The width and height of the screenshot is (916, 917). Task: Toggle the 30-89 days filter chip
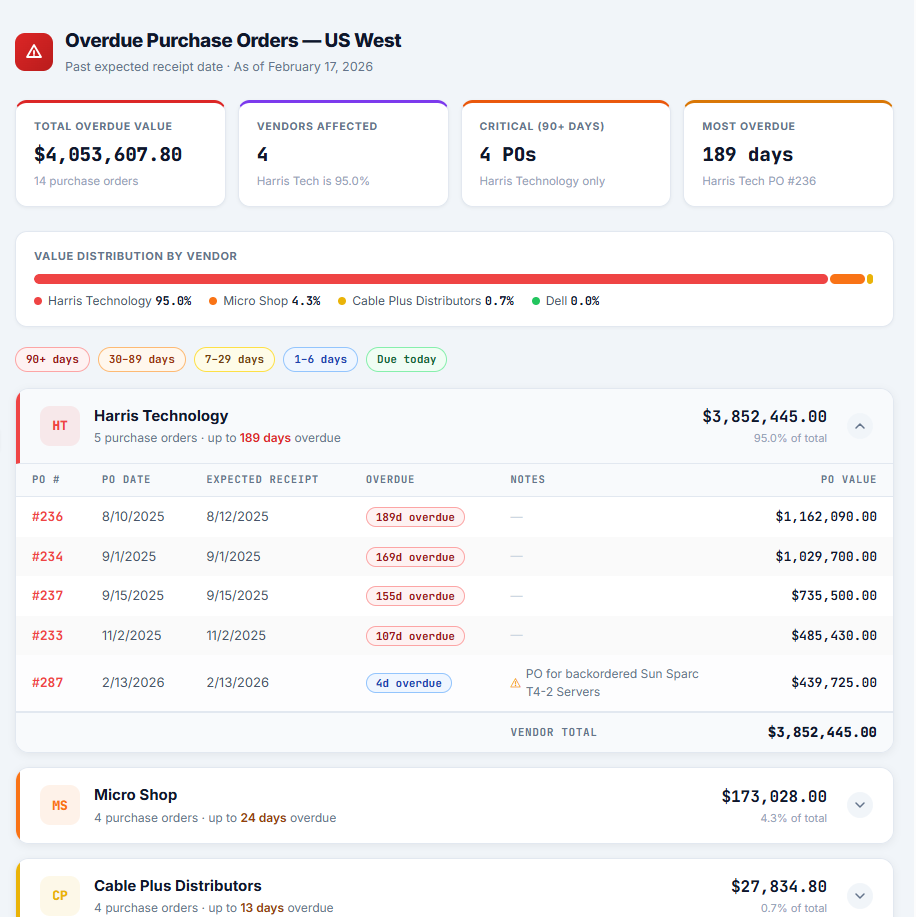pyautogui.click(x=141, y=359)
